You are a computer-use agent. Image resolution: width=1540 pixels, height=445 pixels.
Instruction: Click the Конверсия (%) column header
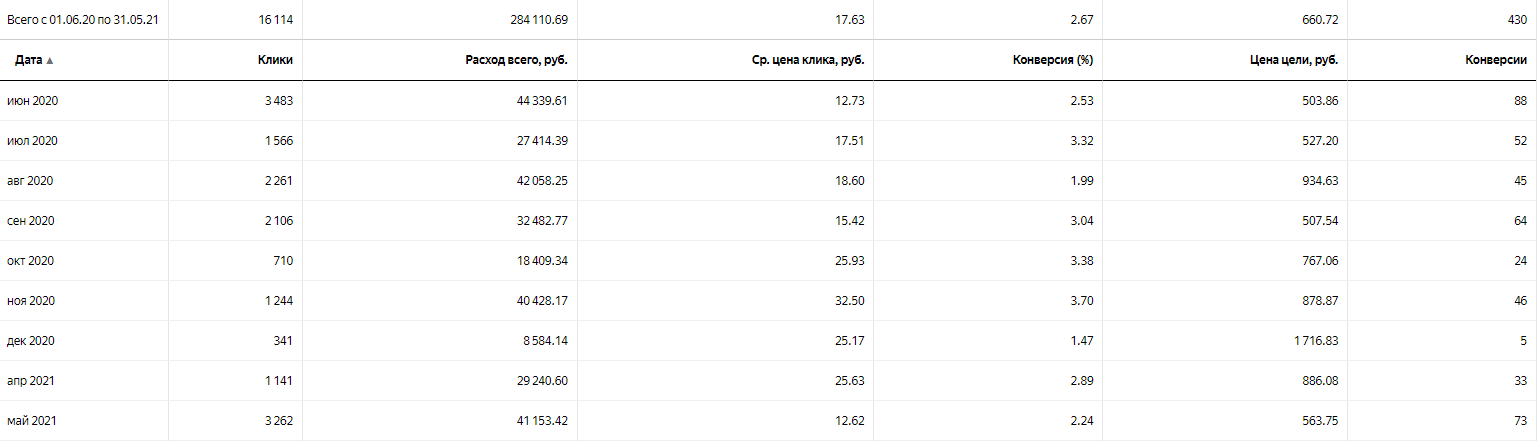point(1053,60)
